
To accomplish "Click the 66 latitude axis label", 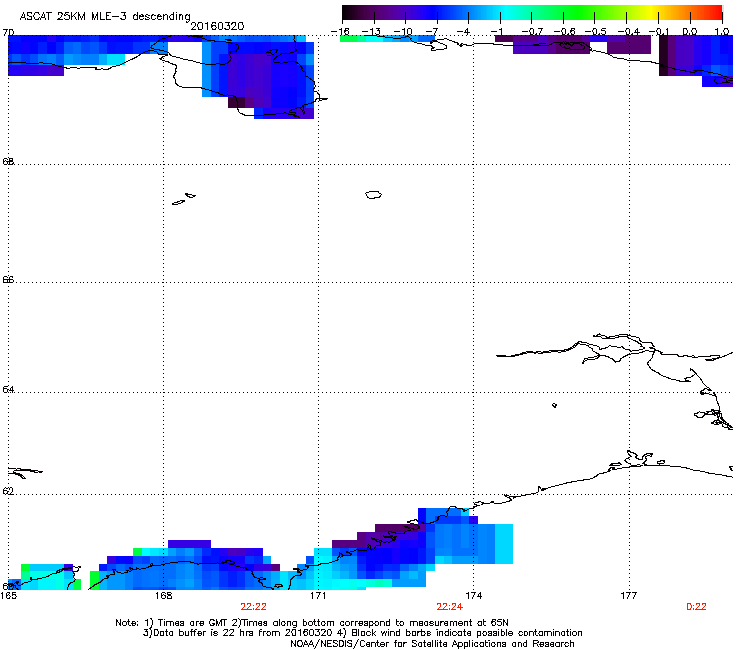I will click(x=8, y=279).
